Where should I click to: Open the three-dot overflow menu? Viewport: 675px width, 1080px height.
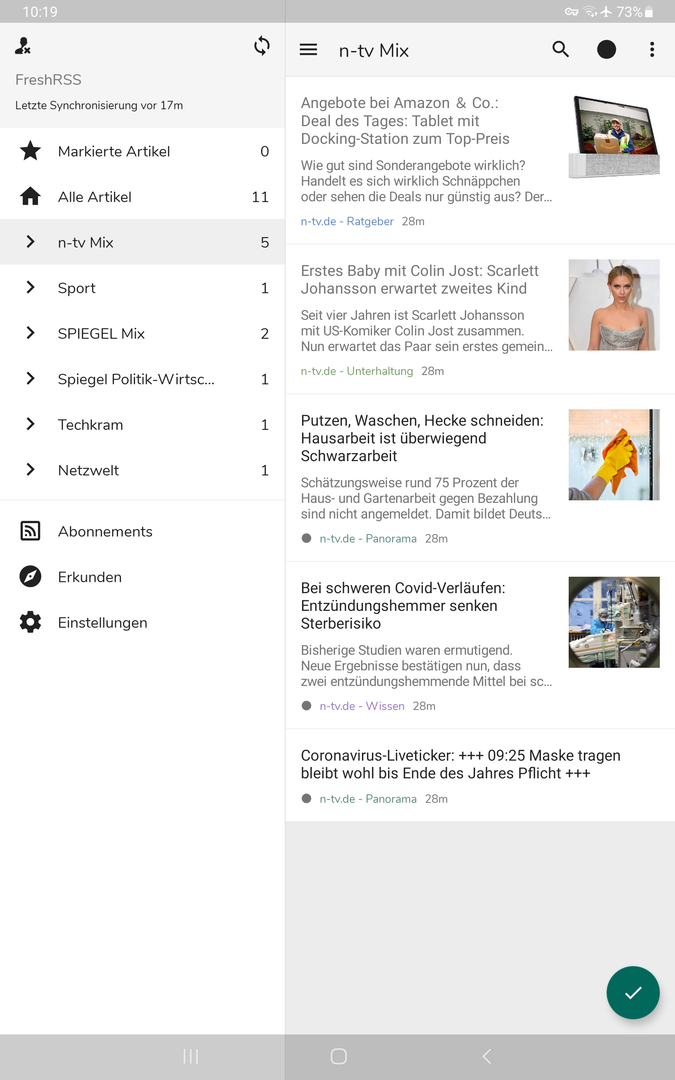[652, 50]
